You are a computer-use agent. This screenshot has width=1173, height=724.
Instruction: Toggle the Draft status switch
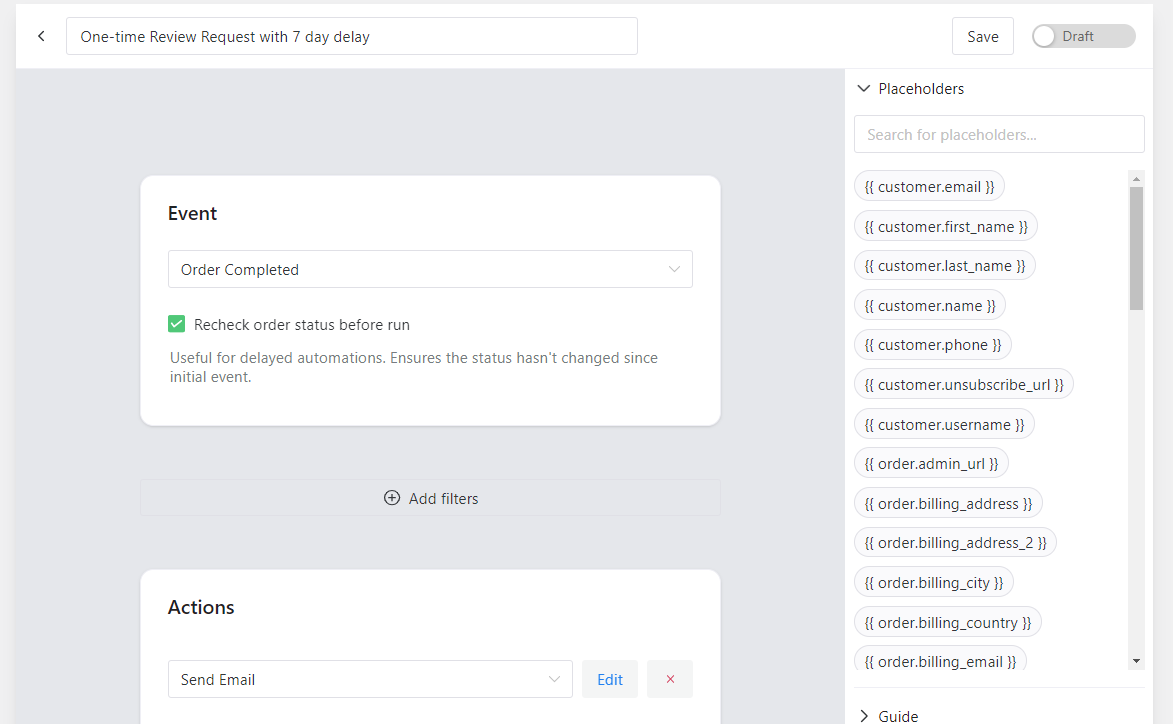click(1083, 36)
